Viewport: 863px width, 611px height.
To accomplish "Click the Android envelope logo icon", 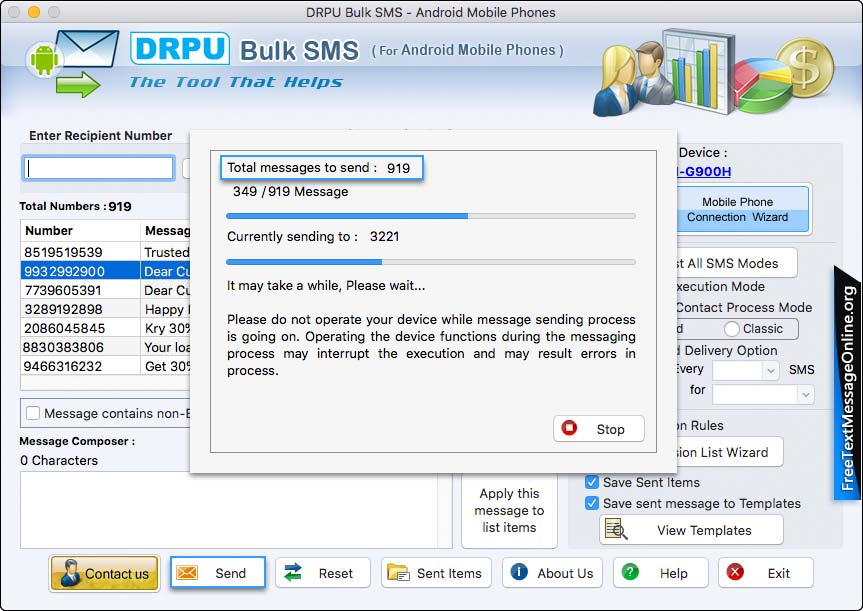I will click(72, 63).
